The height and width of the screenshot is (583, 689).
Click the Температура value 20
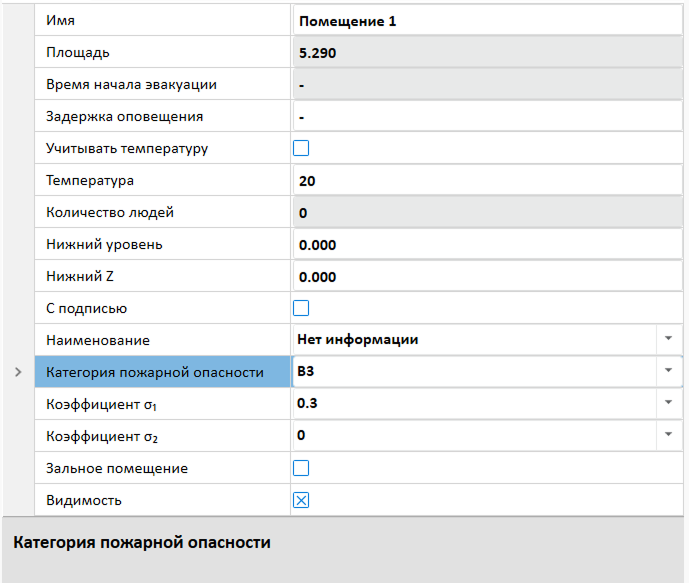pos(487,181)
